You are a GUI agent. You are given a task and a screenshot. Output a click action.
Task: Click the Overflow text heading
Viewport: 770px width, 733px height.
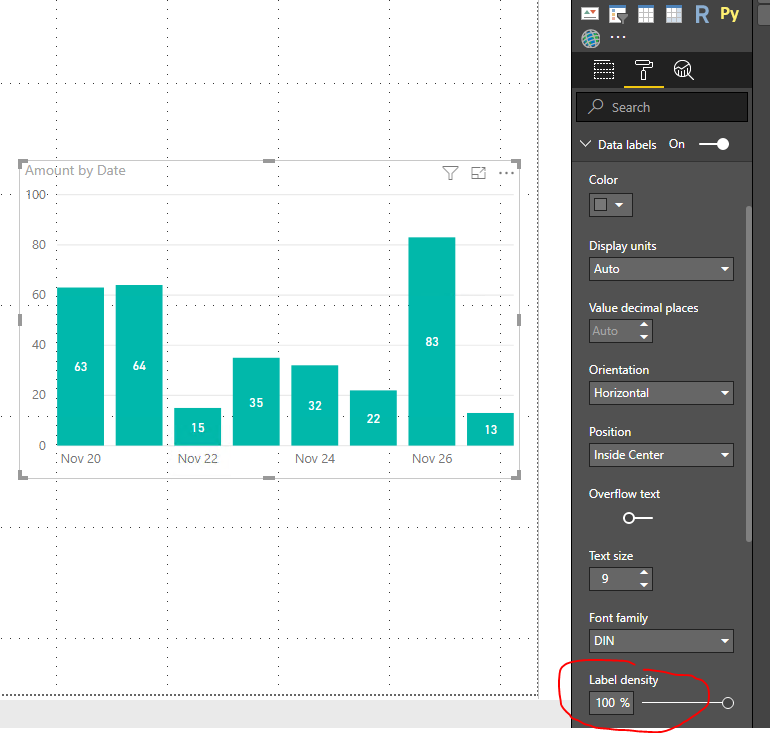[624, 493]
